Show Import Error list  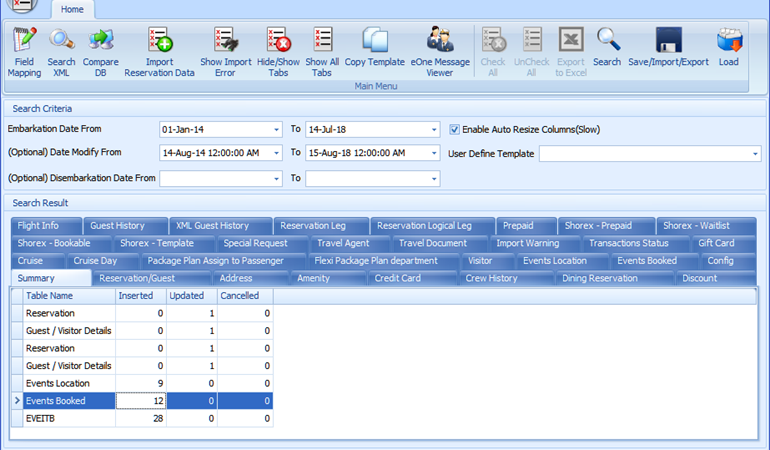coord(225,52)
